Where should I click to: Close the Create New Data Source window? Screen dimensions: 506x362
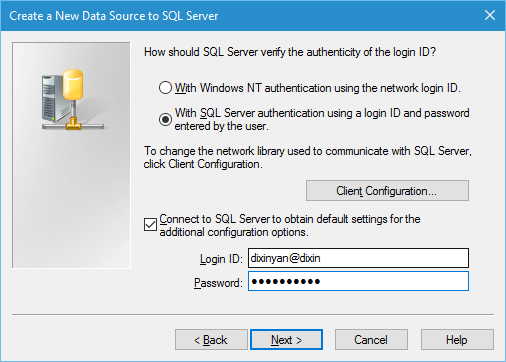(490, 15)
